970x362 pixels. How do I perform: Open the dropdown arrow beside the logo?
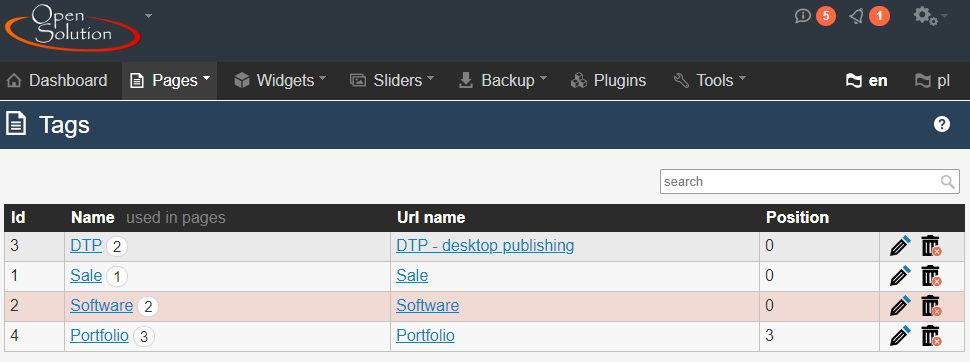[148, 15]
